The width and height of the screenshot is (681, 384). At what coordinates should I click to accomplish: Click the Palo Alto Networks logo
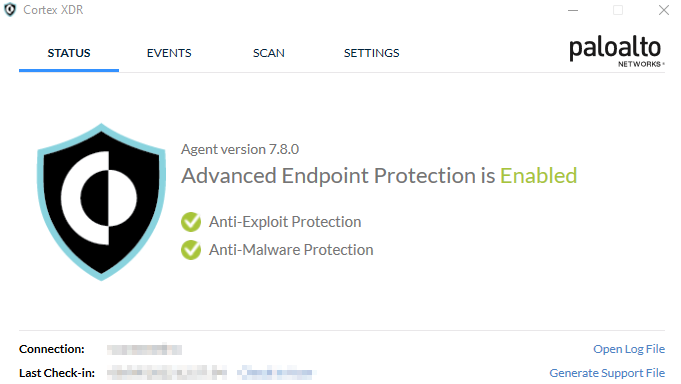tap(617, 52)
